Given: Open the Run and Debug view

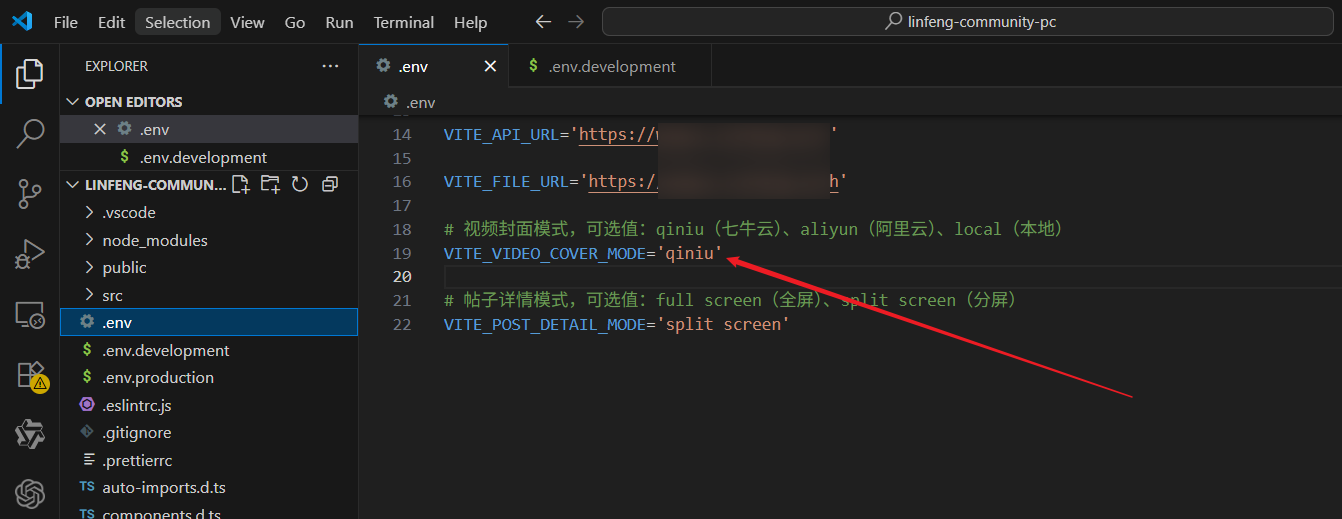Looking at the screenshot, I should [x=30, y=255].
